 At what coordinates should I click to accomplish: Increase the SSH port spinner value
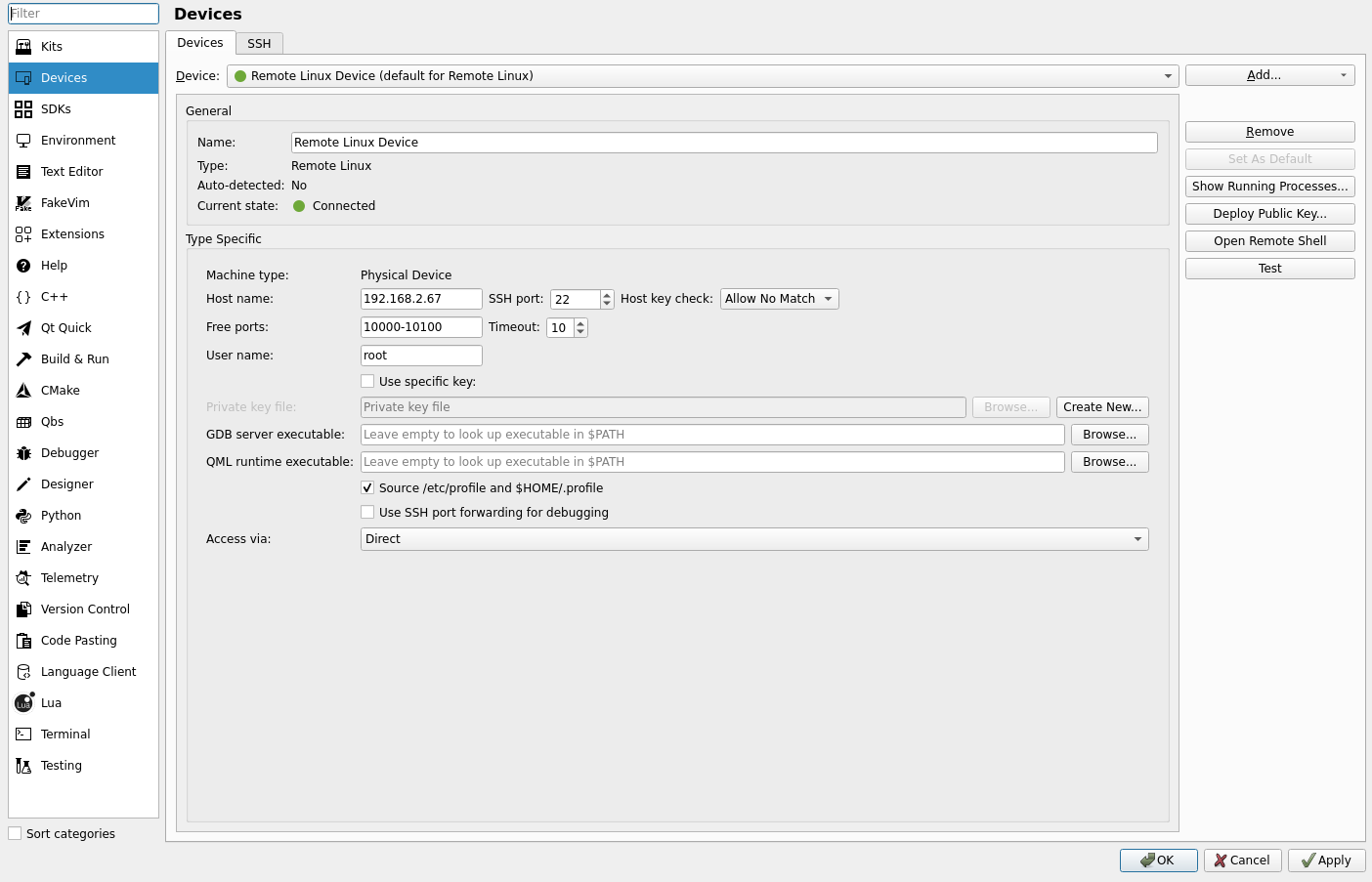pos(607,295)
